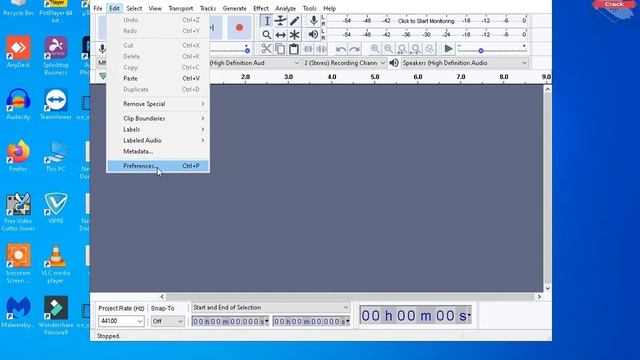Click the Trim audio icon
The image size is (640, 360).
pyautogui.click(x=308, y=49)
